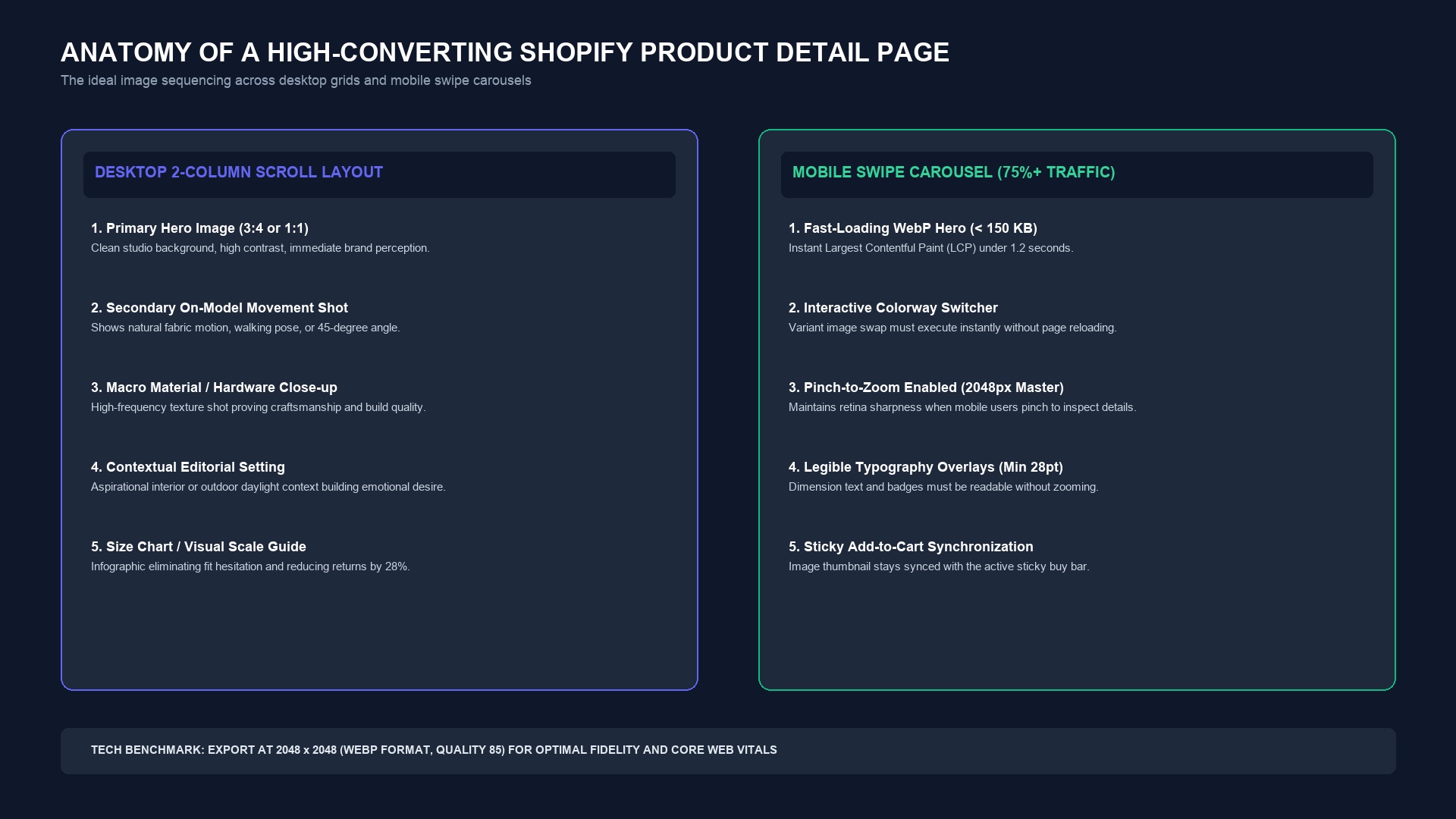Select '2. Secondary On-Model Movement Shot' heading
This screenshot has height=819, width=1456.
pyautogui.click(x=219, y=308)
